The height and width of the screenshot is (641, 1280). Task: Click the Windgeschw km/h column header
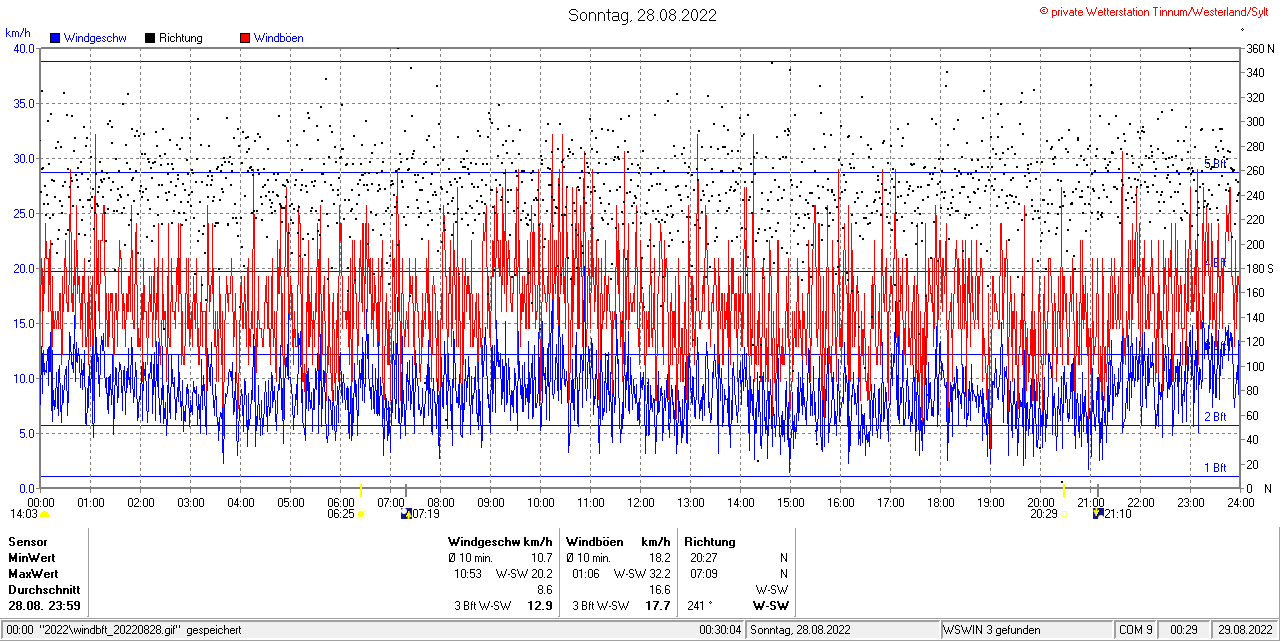(x=500, y=541)
